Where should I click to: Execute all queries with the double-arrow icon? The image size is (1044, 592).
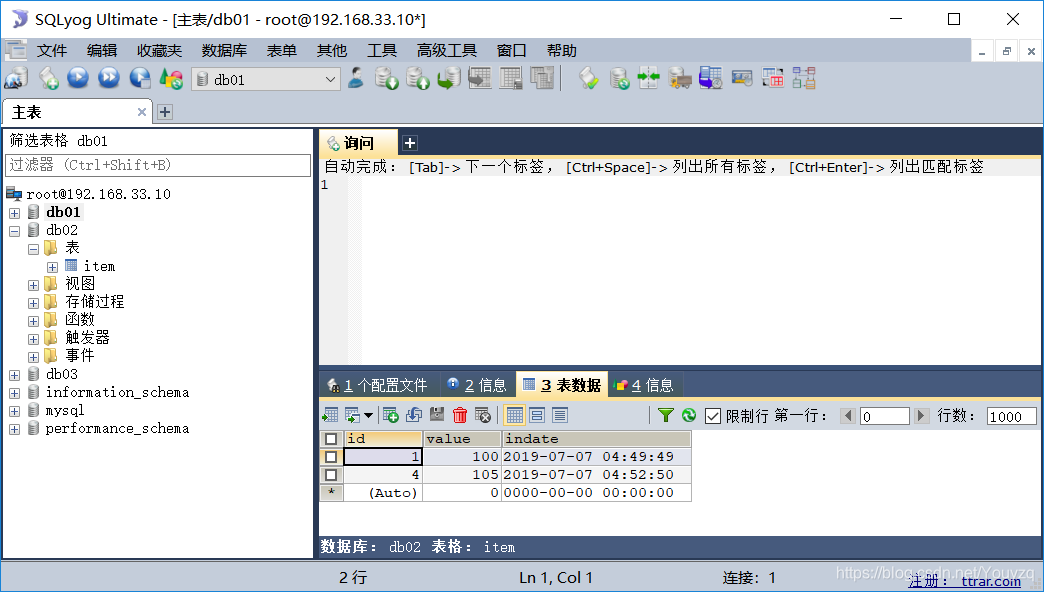tap(109, 79)
